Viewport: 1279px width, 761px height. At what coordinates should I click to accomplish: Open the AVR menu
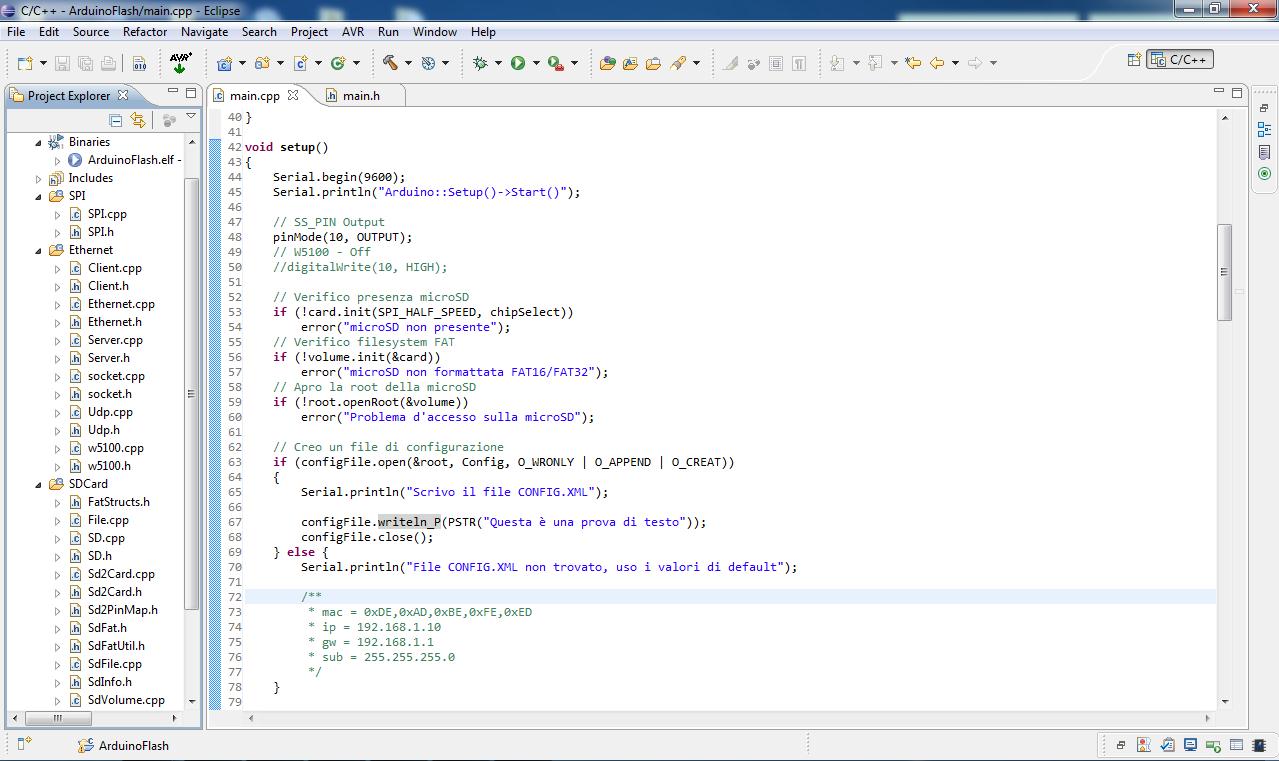click(353, 32)
